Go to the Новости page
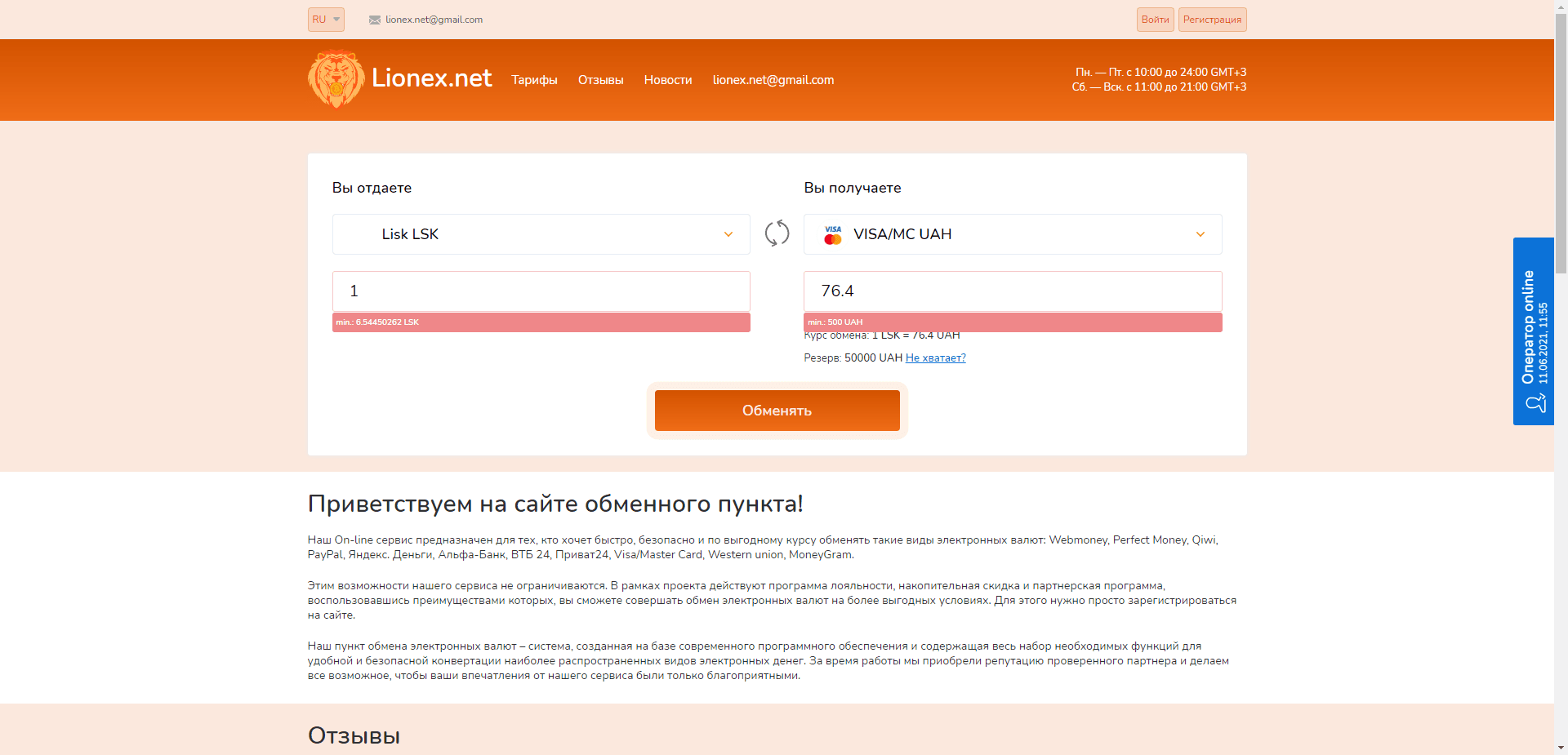Screen dimensions: 1568x755 pyautogui.click(x=667, y=80)
